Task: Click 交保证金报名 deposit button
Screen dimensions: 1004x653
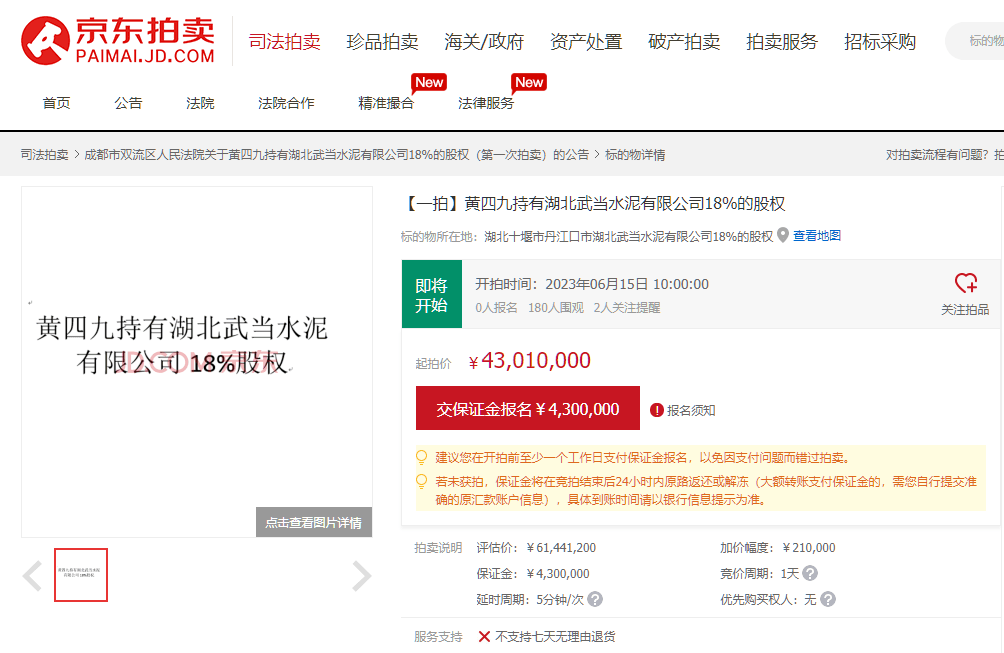Action: coord(527,409)
